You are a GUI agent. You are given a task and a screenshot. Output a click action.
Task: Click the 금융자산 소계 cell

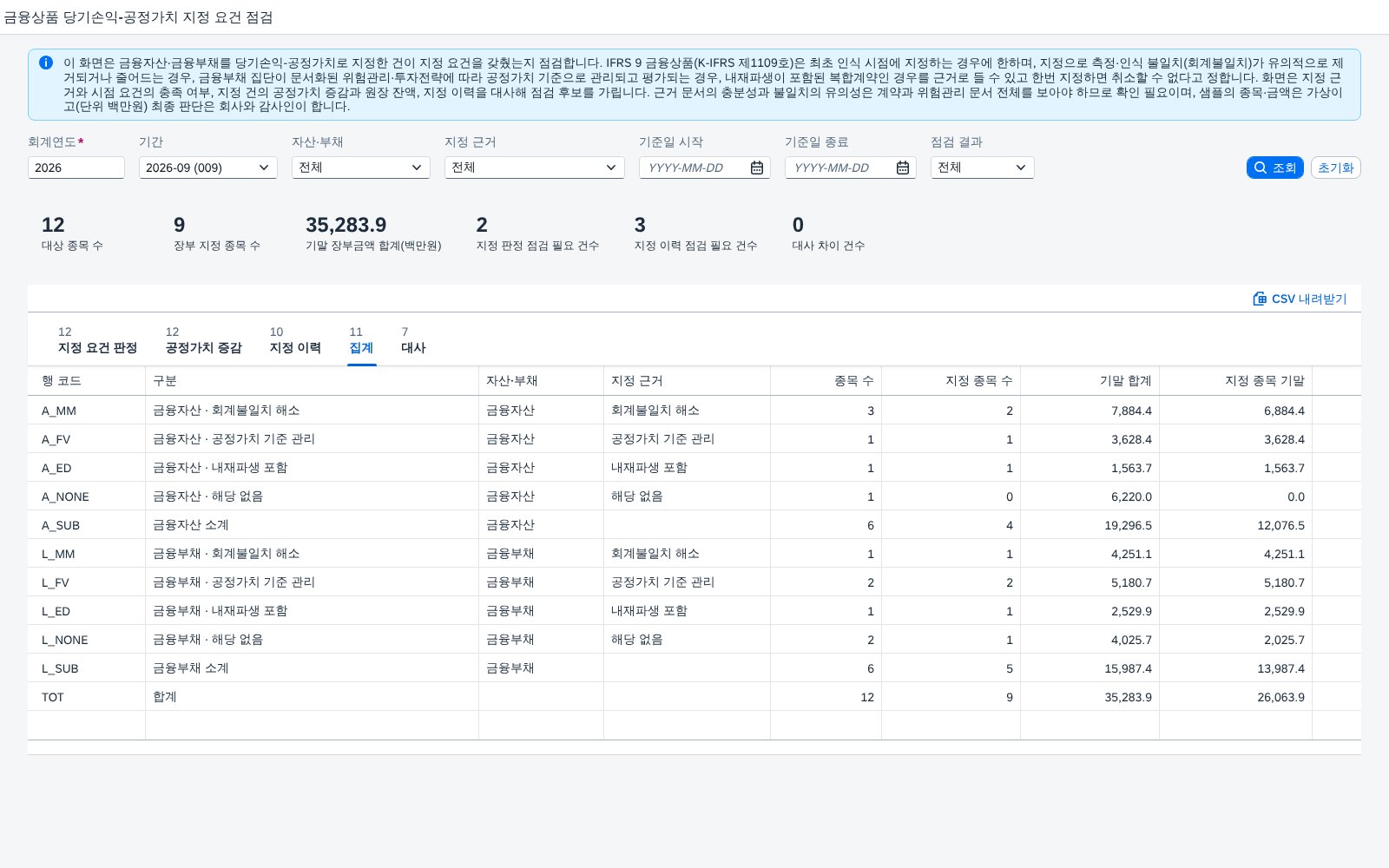[313, 525]
